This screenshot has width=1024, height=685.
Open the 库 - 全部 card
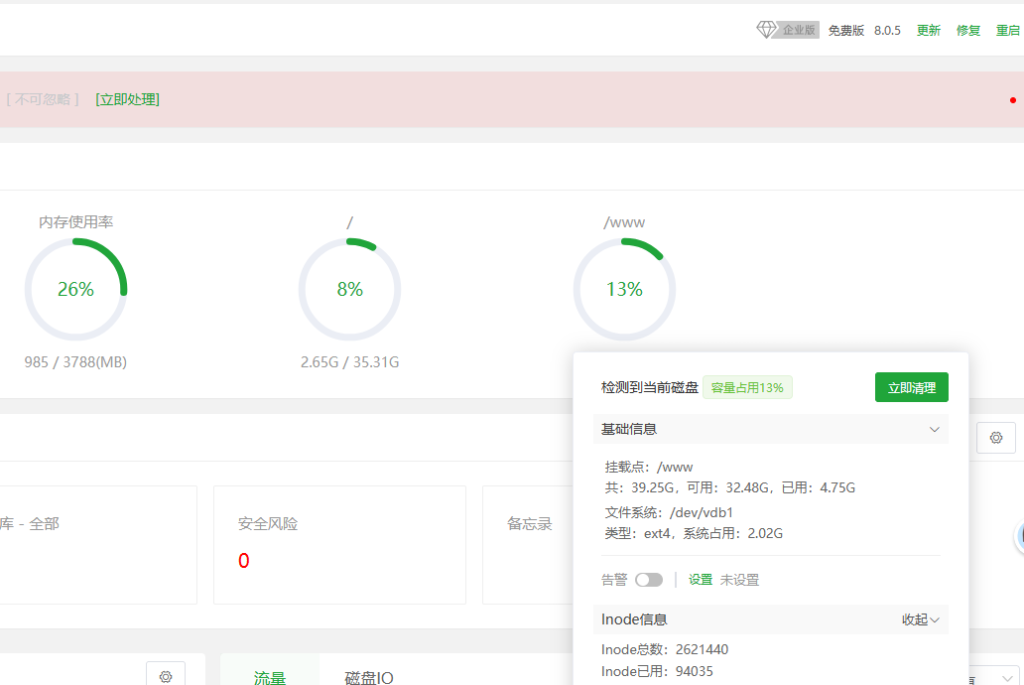pyautogui.click(x=98, y=545)
